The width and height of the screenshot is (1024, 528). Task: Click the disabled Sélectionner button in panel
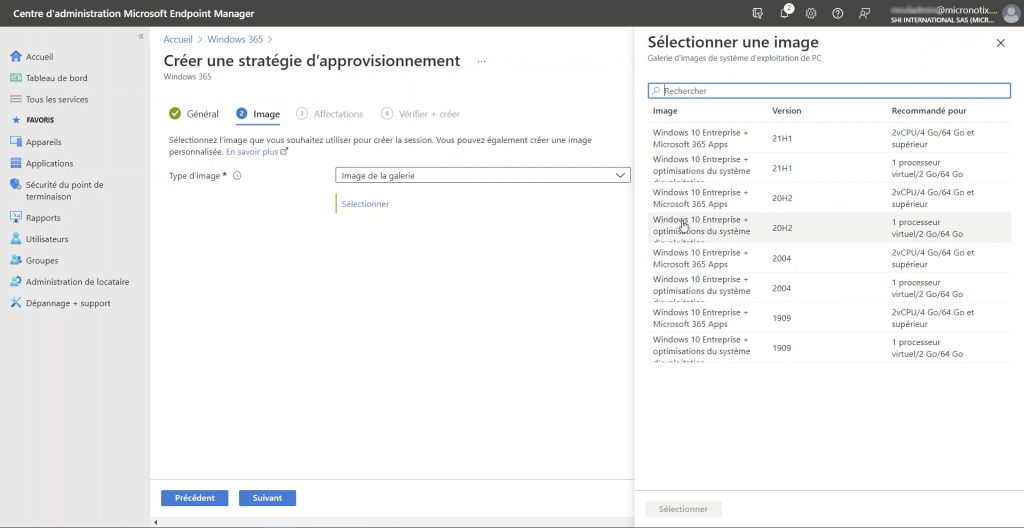[x=683, y=509]
